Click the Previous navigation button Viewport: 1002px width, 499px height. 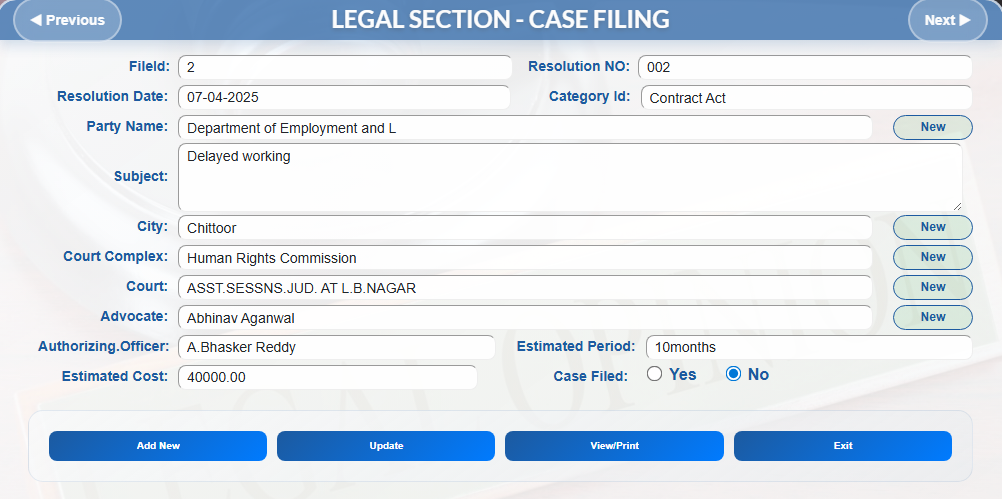(x=67, y=20)
